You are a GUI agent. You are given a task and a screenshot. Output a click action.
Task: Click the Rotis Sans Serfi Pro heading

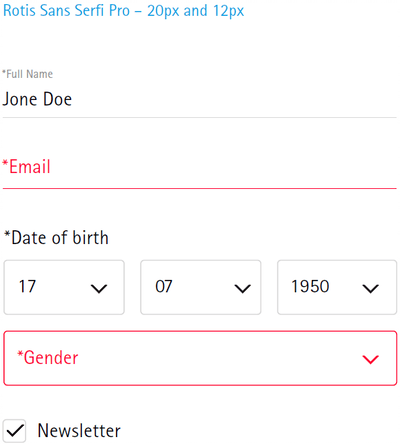(123, 11)
